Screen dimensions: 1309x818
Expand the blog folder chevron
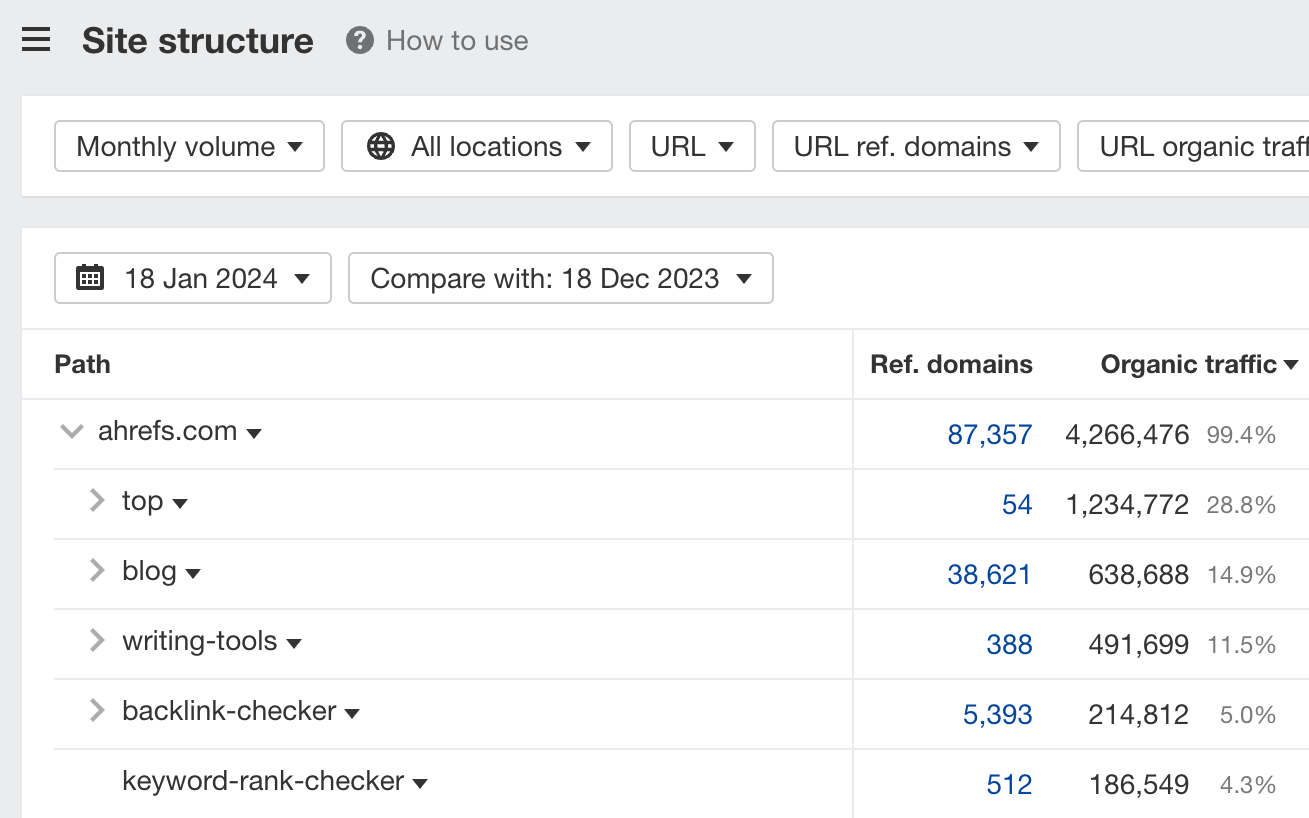point(97,571)
